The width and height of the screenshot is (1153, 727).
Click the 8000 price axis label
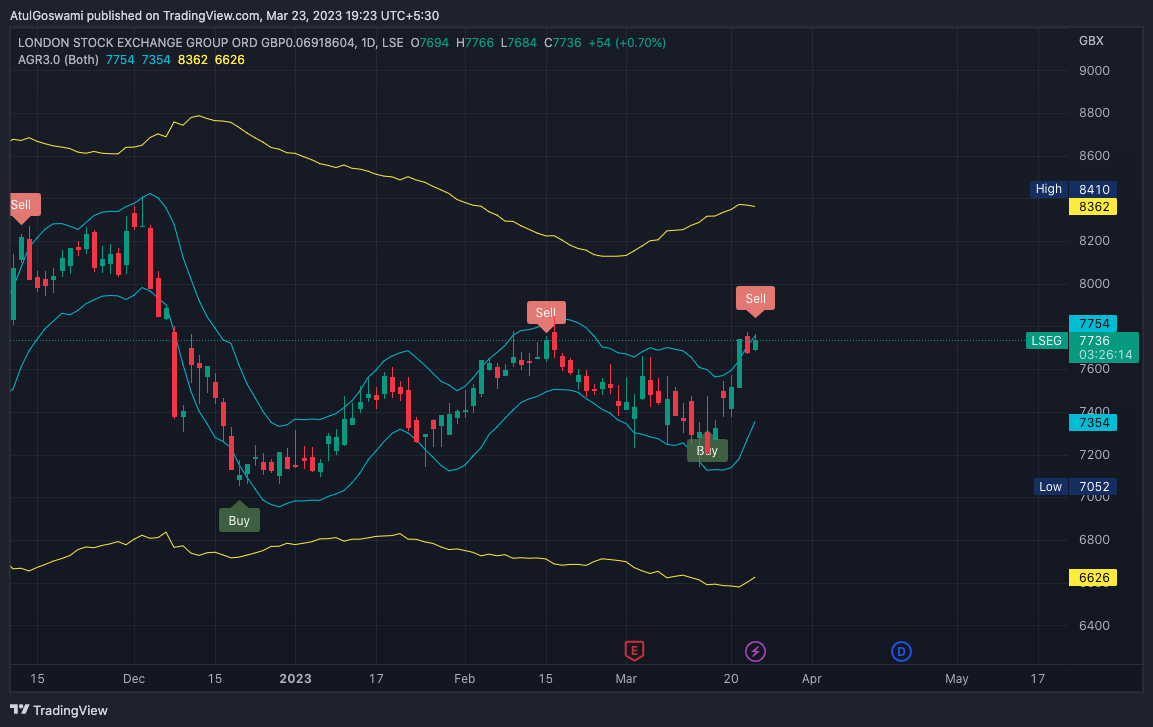tap(1093, 284)
